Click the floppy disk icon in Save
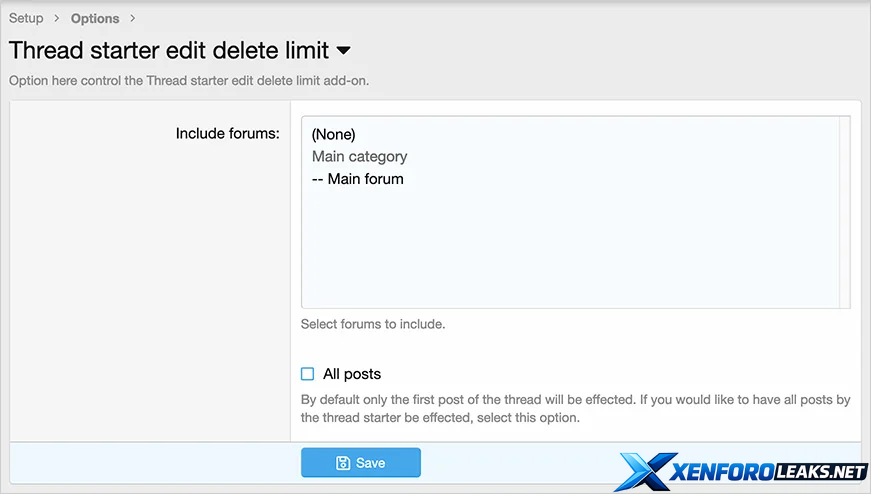 343,463
